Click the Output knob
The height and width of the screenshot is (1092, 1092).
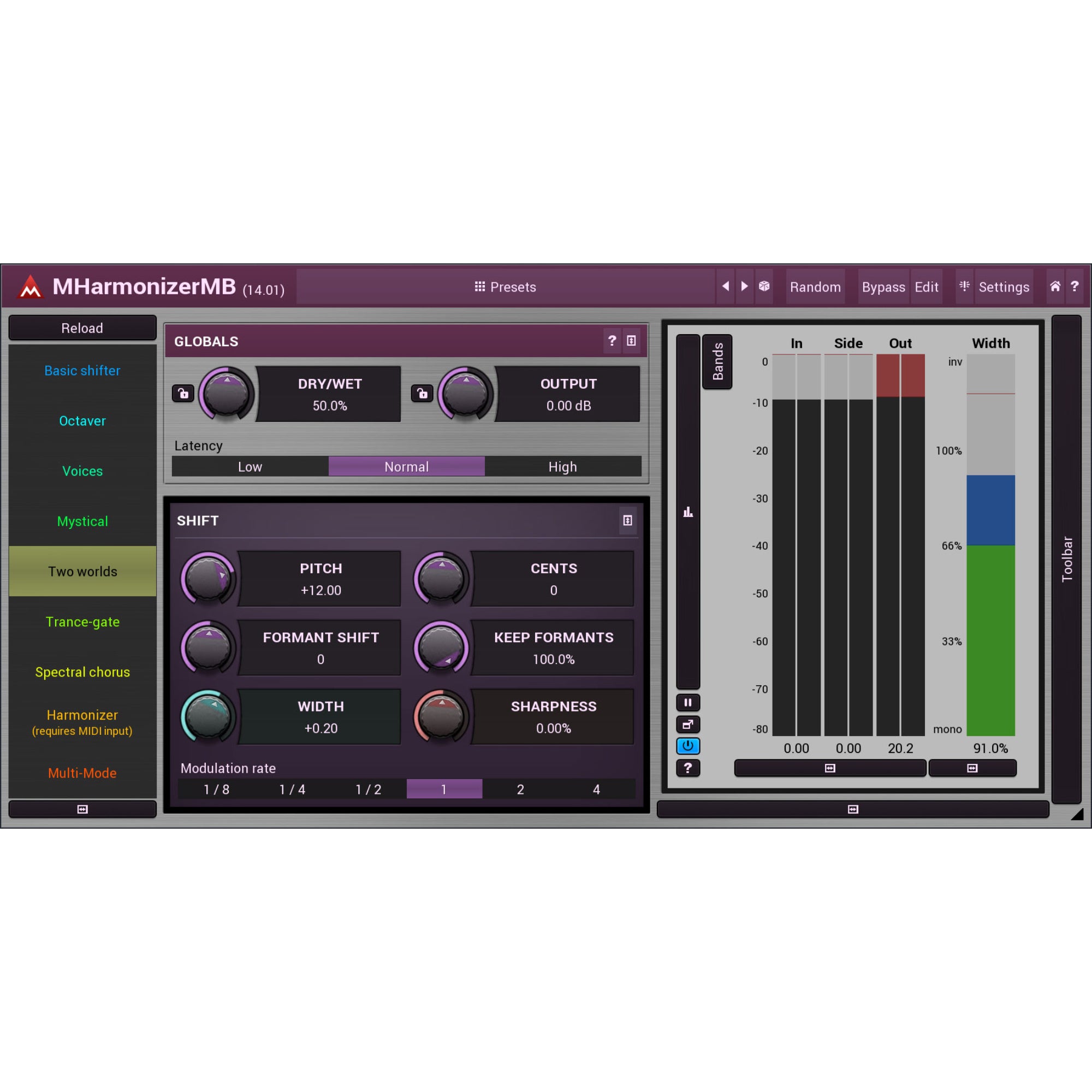point(466,394)
